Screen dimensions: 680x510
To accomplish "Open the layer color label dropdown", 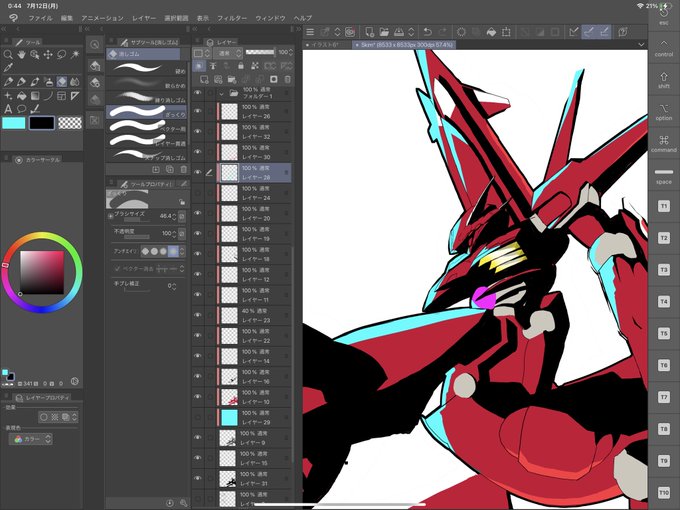I will pos(202,53).
